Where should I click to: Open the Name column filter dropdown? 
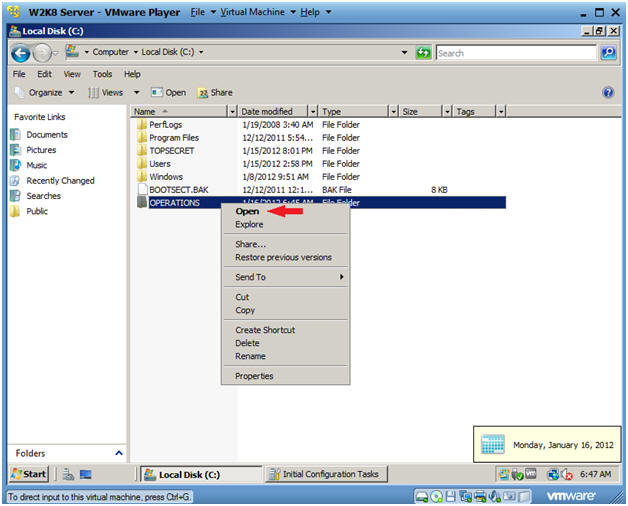click(232, 111)
